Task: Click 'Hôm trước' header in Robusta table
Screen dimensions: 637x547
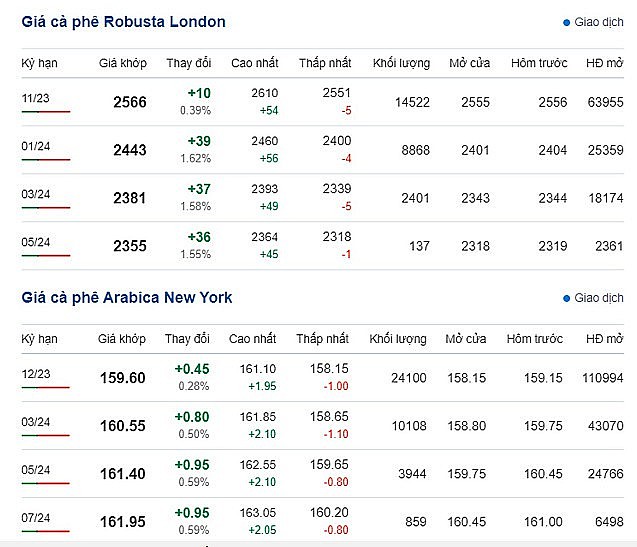Action: click(x=538, y=63)
